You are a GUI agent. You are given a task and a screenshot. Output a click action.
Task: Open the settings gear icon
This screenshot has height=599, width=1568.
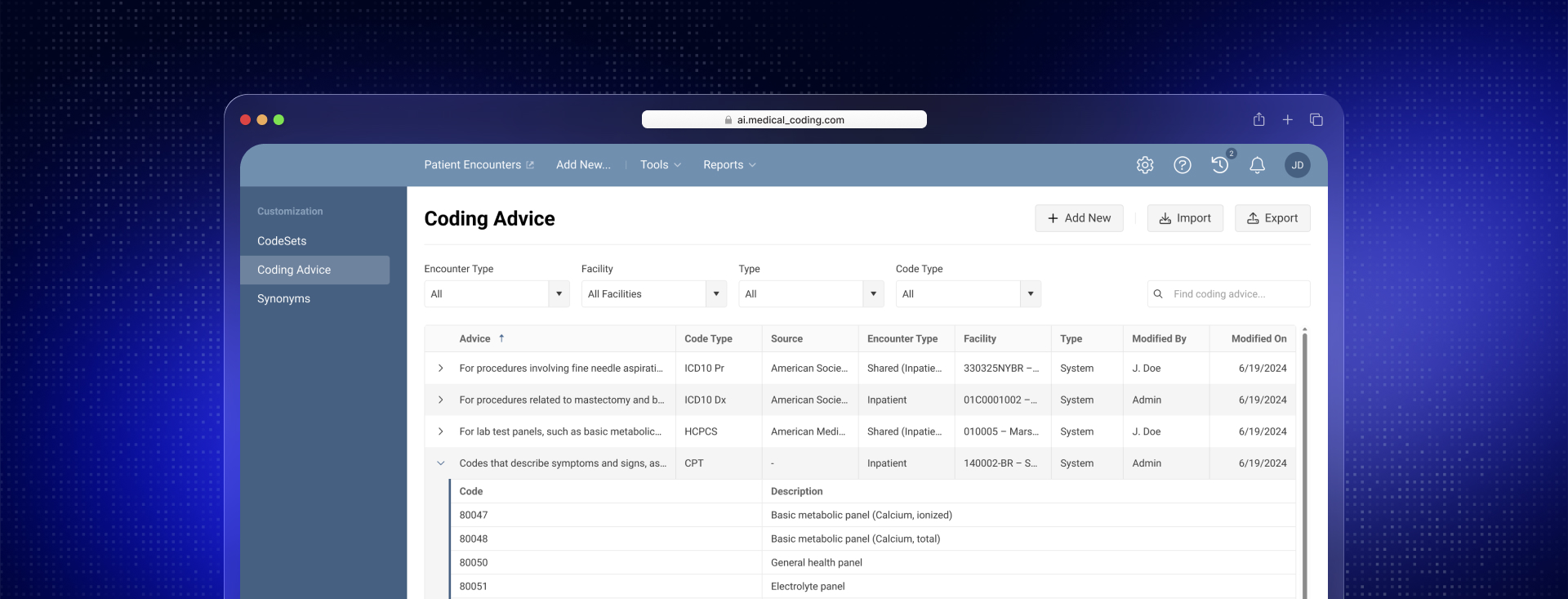click(1145, 165)
